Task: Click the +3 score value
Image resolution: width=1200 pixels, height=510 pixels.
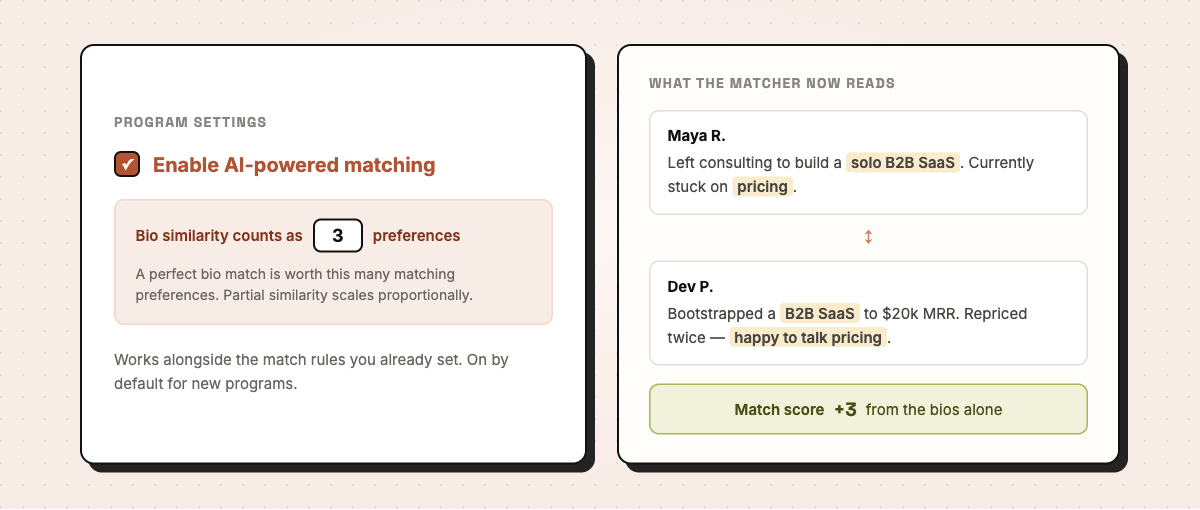Action: pyautogui.click(x=845, y=409)
